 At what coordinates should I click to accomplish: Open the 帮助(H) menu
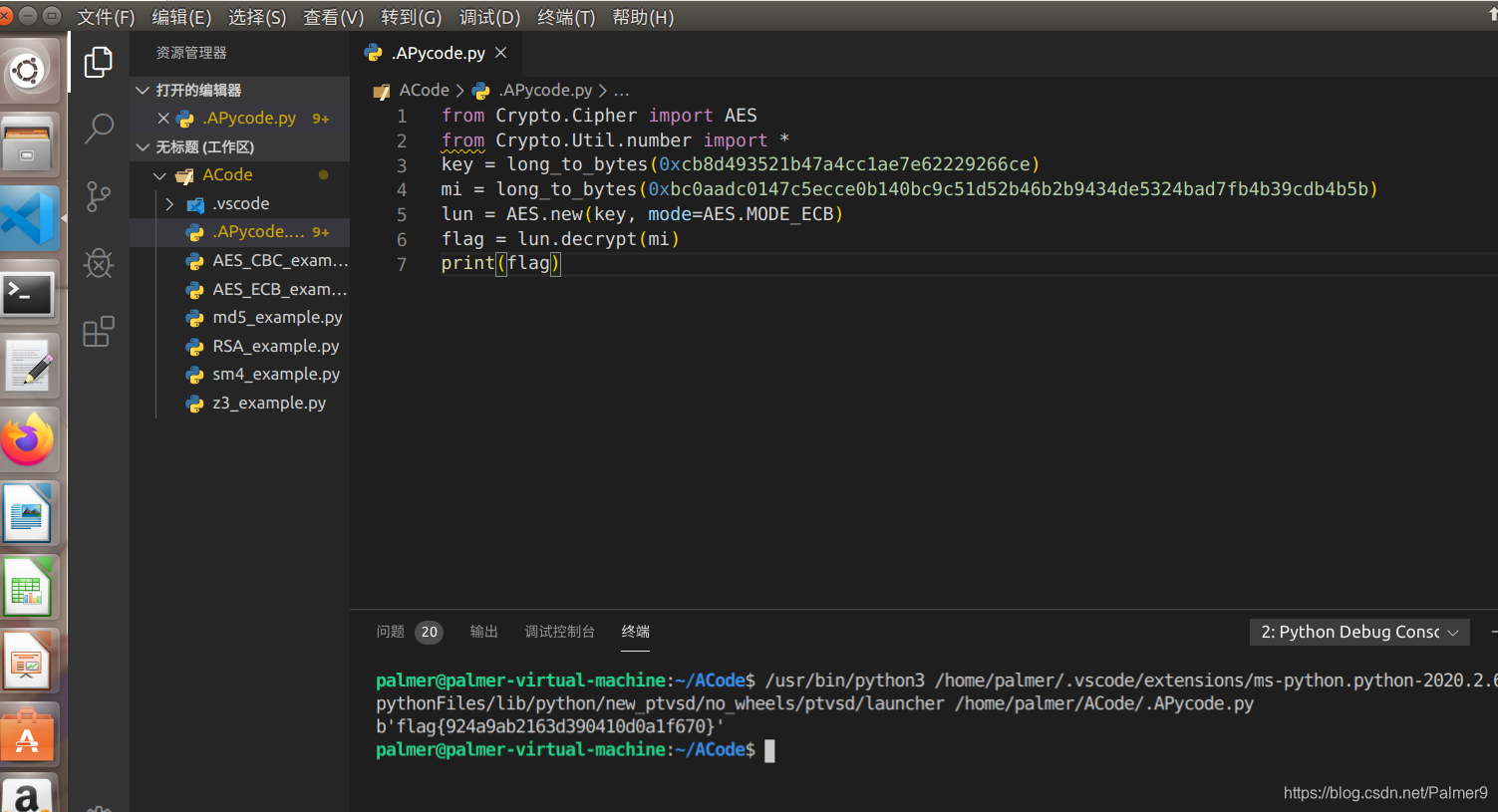tap(643, 17)
